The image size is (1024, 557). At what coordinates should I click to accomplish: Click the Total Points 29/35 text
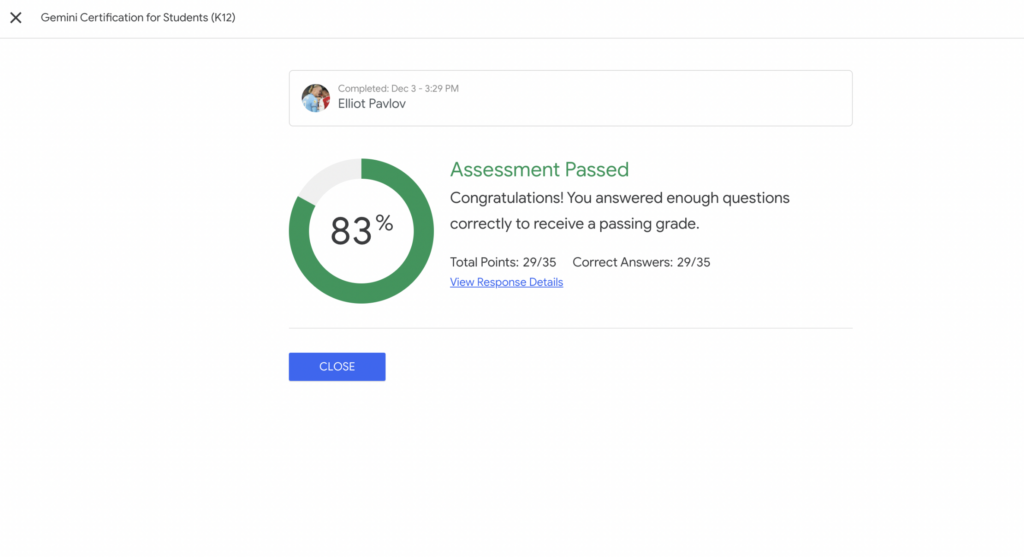click(x=503, y=262)
